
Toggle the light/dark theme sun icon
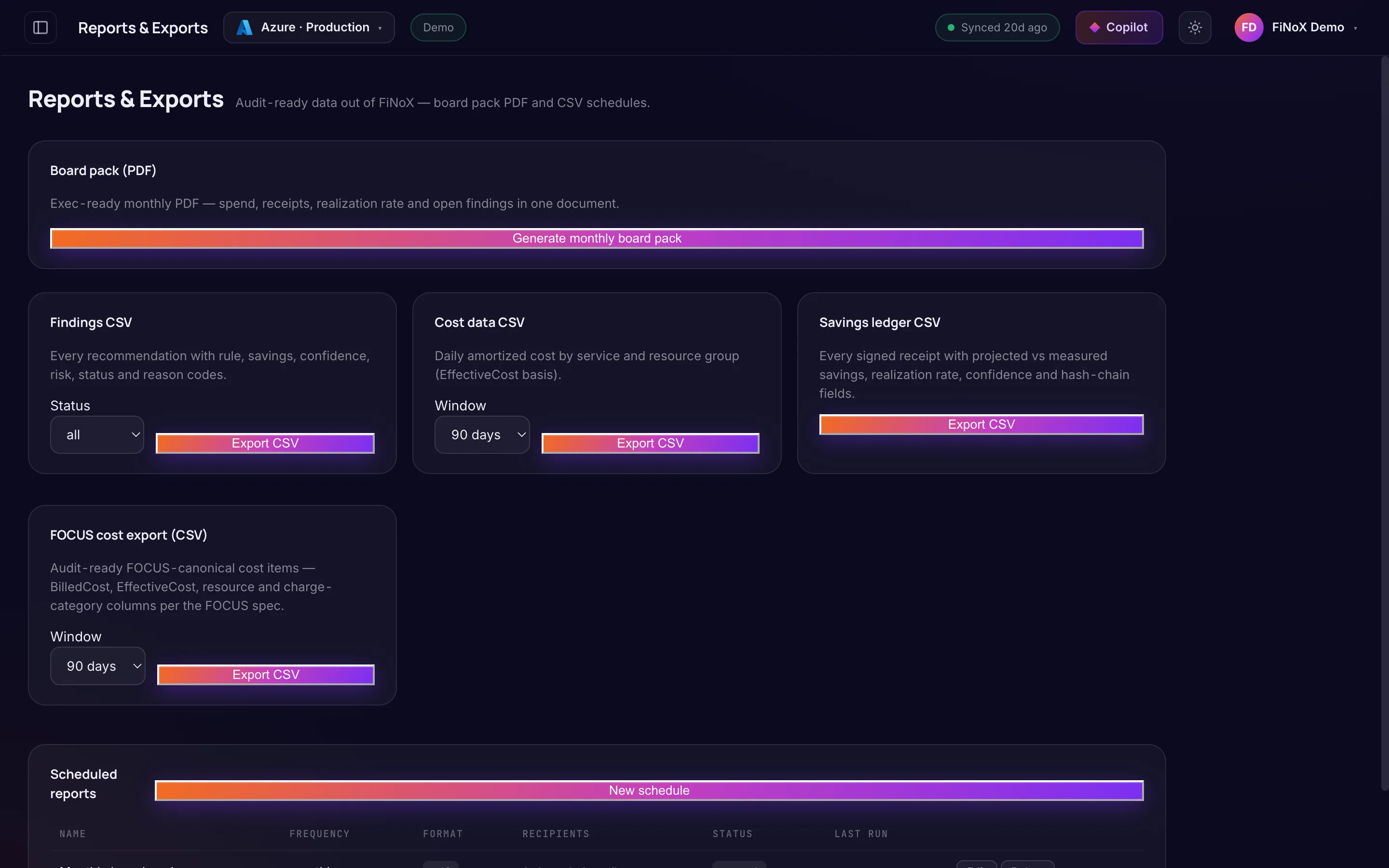[1195, 27]
